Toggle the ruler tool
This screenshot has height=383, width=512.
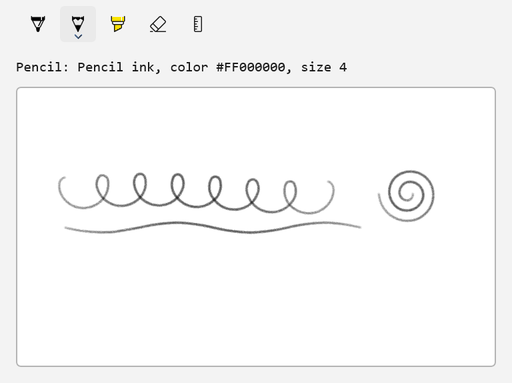click(x=198, y=24)
